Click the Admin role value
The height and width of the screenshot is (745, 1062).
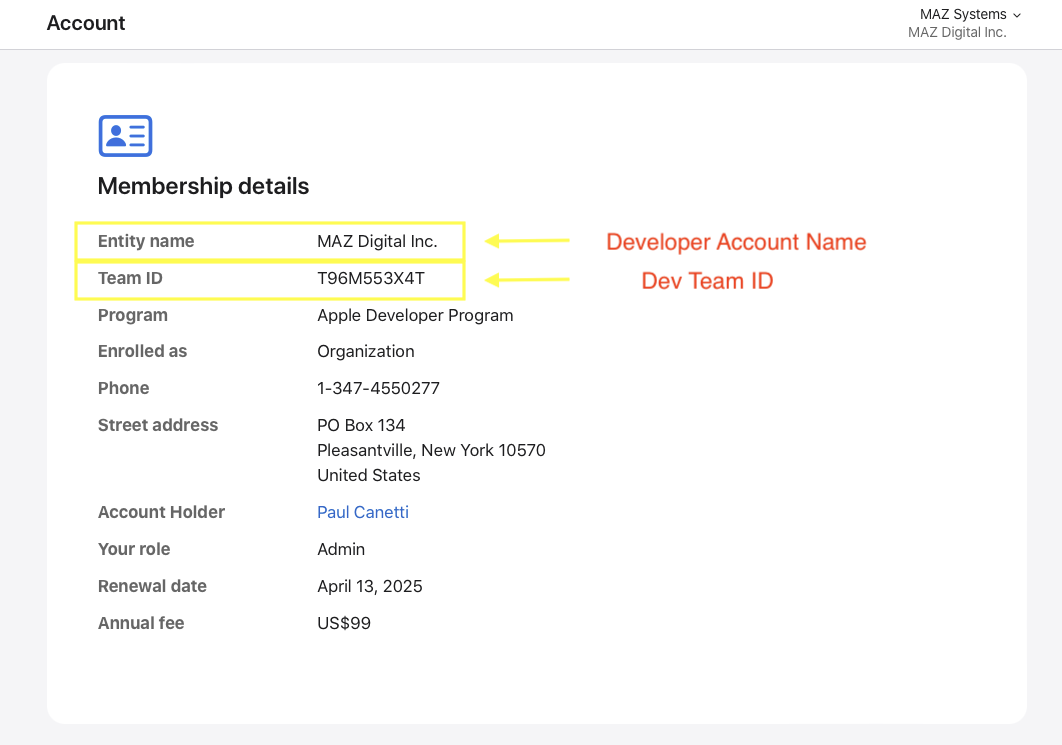pyautogui.click(x=341, y=549)
